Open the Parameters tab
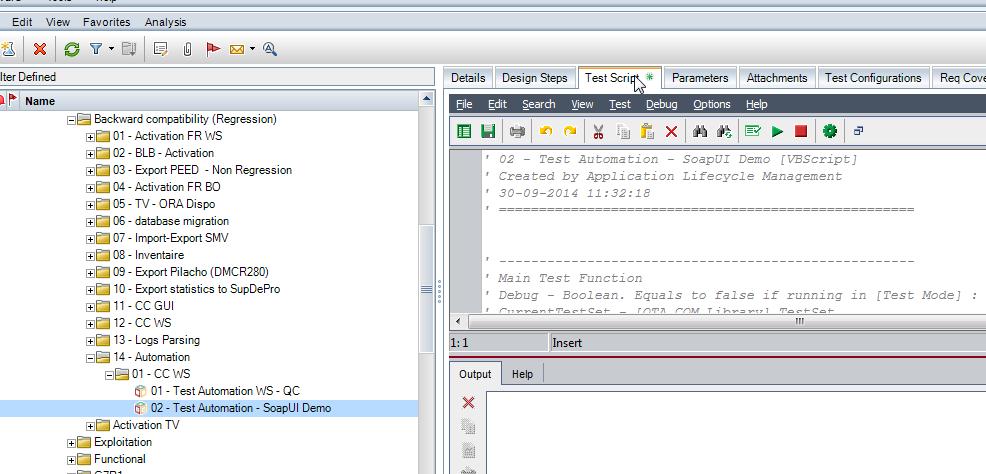The image size is (986, 474). pyautogui.click(x=700, y=78)
